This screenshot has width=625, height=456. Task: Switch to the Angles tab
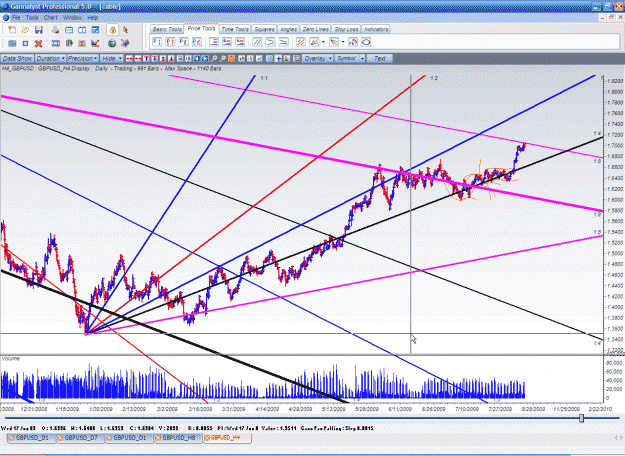tap(288, 29)
